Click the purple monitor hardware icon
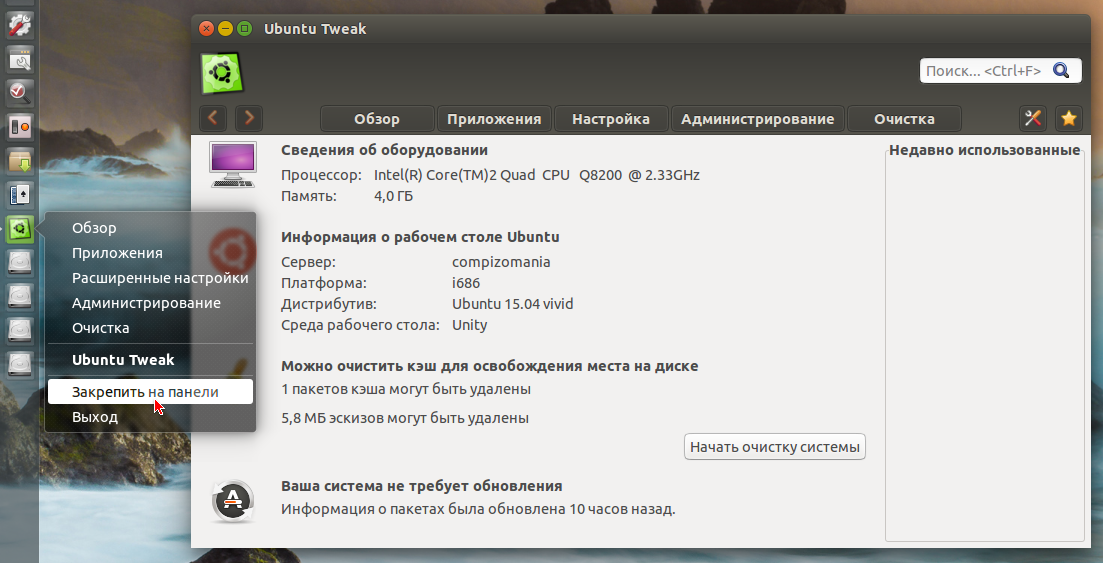This screenshot has height=563, width=1103. [233, 164]
